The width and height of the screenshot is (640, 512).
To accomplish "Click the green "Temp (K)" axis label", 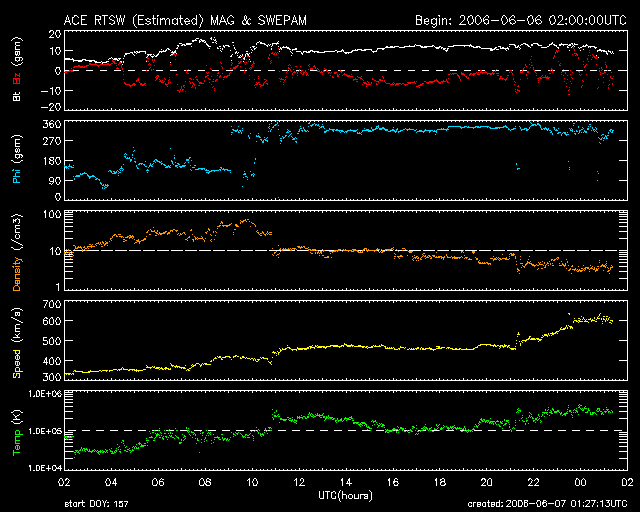I will point(17,432).
